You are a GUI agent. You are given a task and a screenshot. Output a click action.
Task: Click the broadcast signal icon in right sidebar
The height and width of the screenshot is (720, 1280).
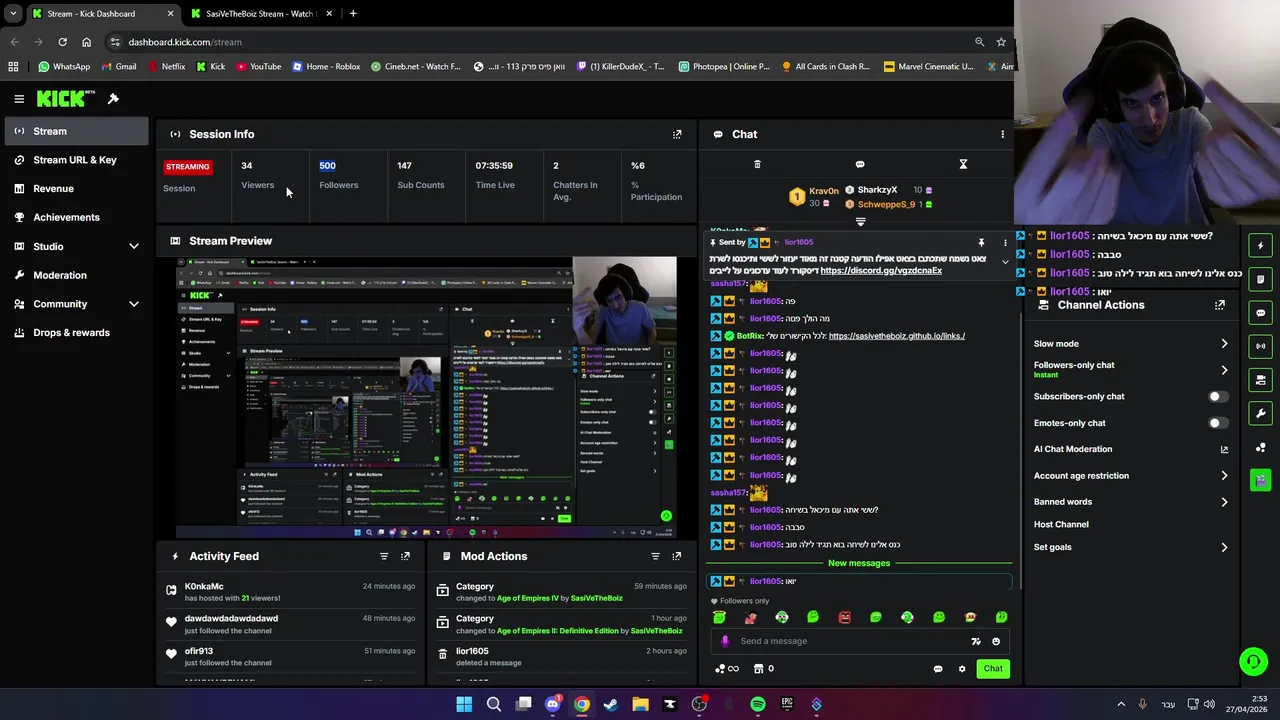point(1261,346)
